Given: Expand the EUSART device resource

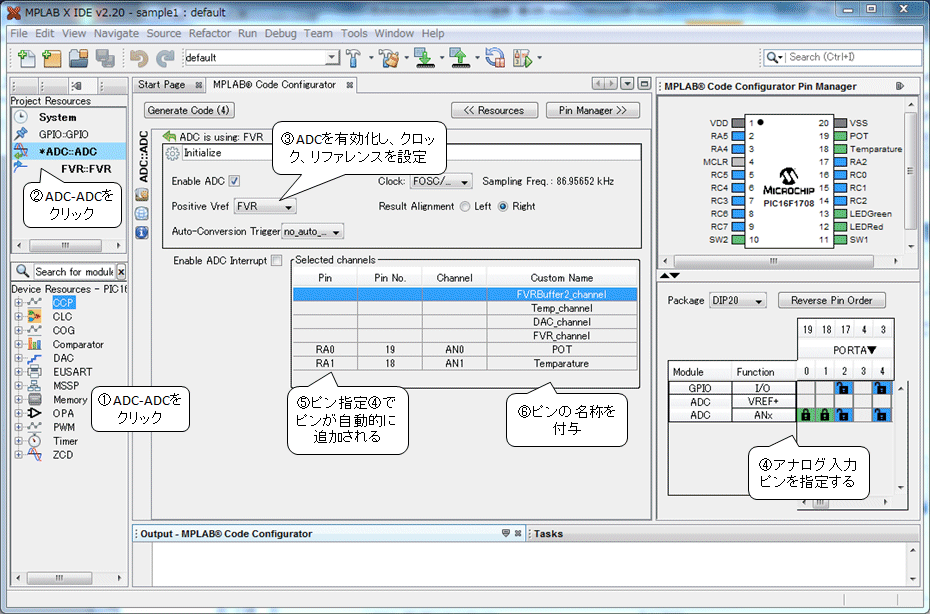Looking at the screenshot, I should pyautogui.click(x=18, y=372).
